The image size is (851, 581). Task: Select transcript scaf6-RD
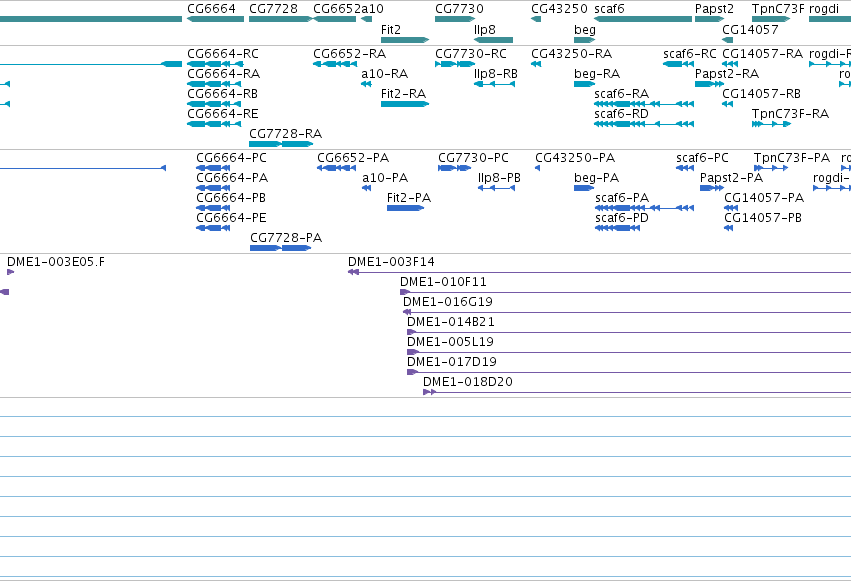(644, 124)
